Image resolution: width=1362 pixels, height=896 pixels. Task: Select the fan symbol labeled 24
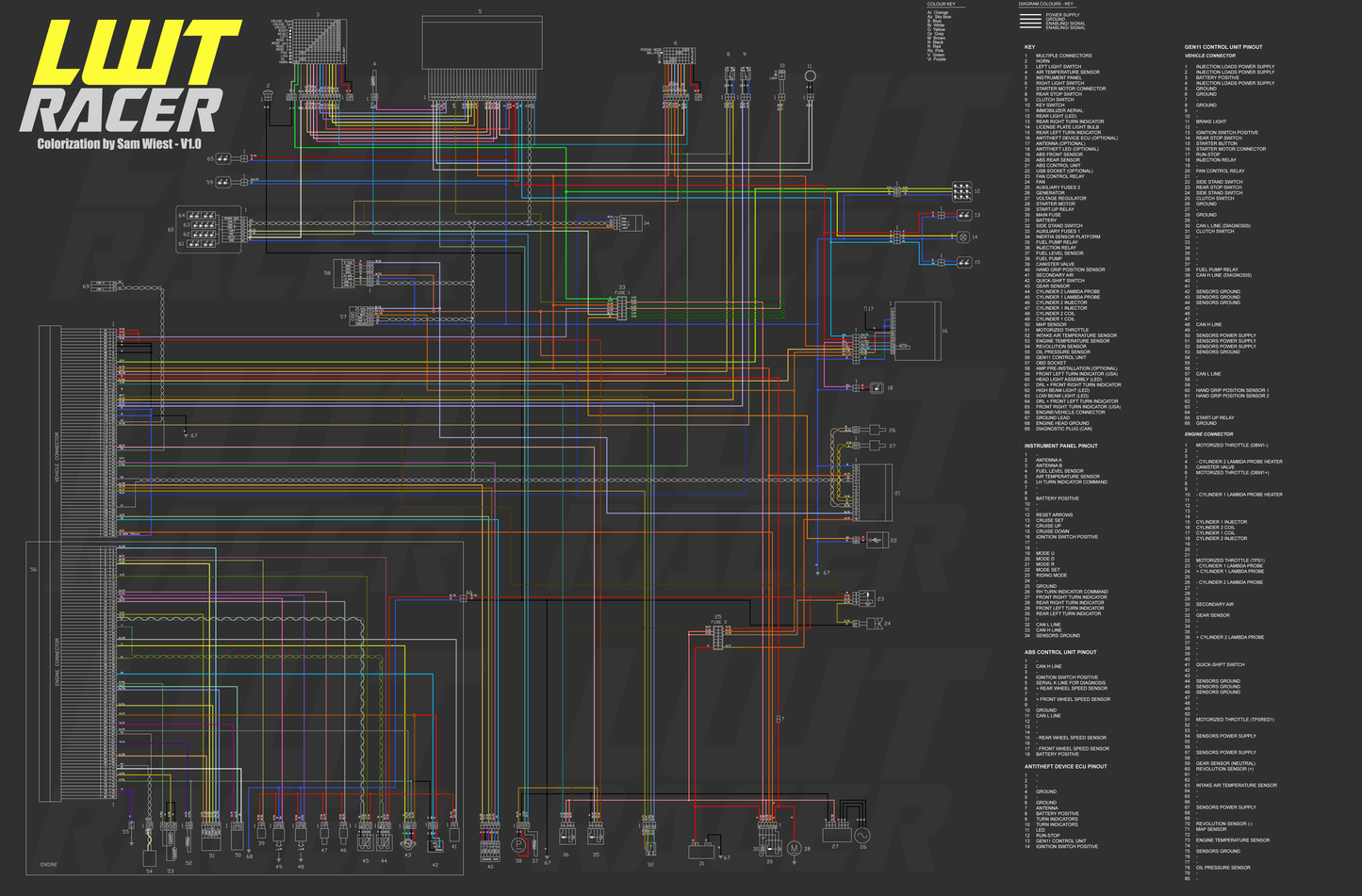[x=874, y=624]
